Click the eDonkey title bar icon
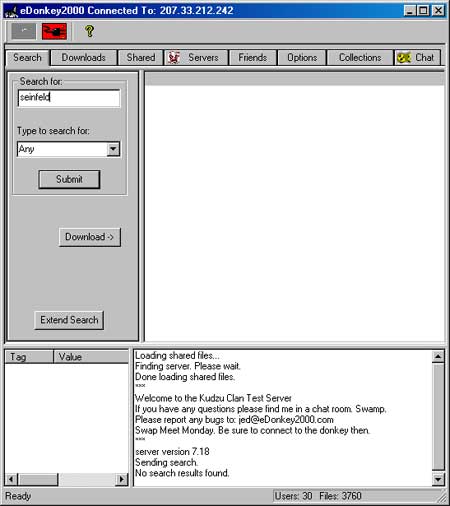The width and height of the screenshot is (450, 506). (x=11, y=11)
